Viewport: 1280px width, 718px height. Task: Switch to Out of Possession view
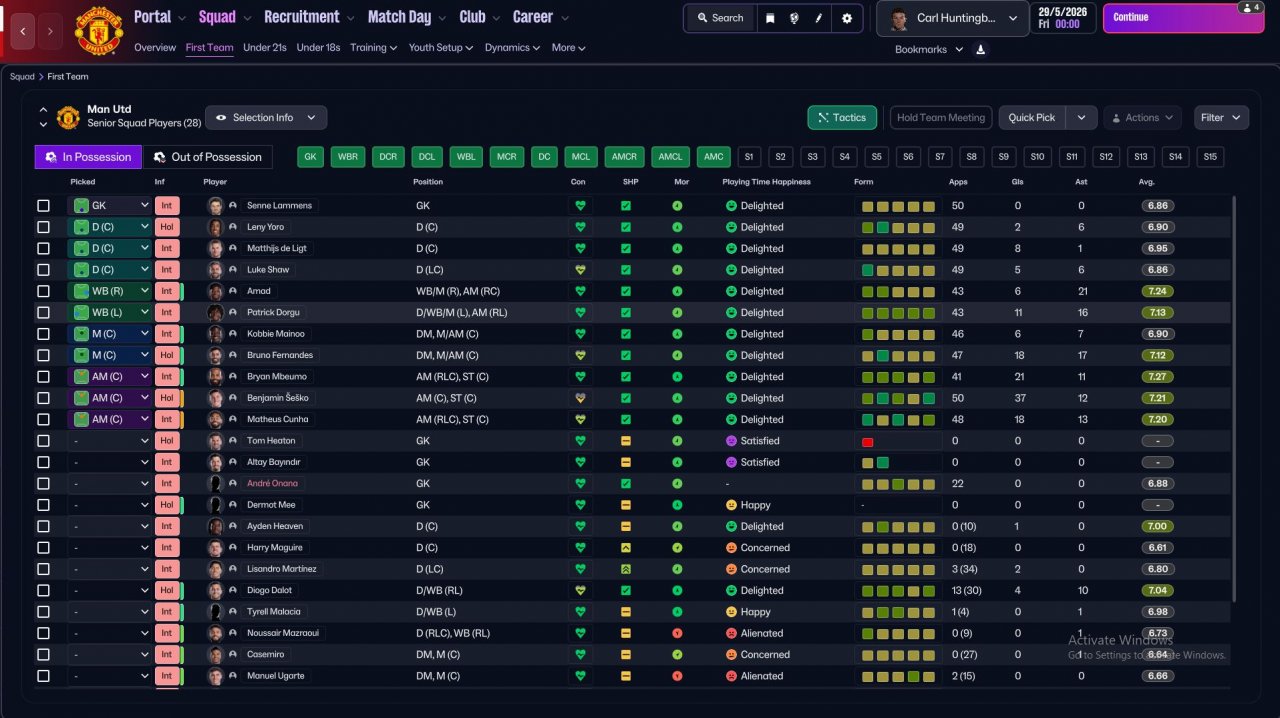tap(208, 157)
